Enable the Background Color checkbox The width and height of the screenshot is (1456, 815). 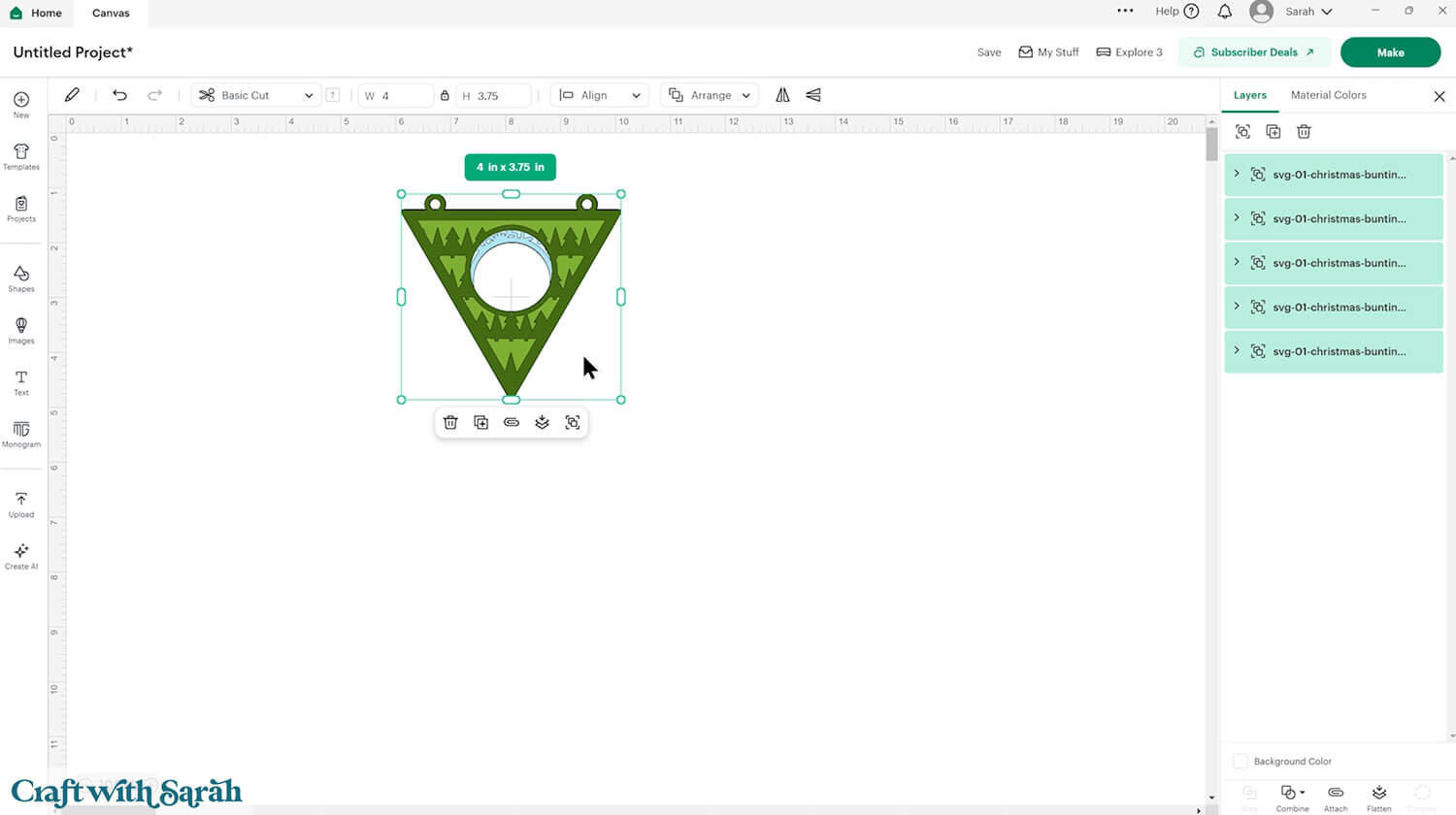pos(1240,762)
